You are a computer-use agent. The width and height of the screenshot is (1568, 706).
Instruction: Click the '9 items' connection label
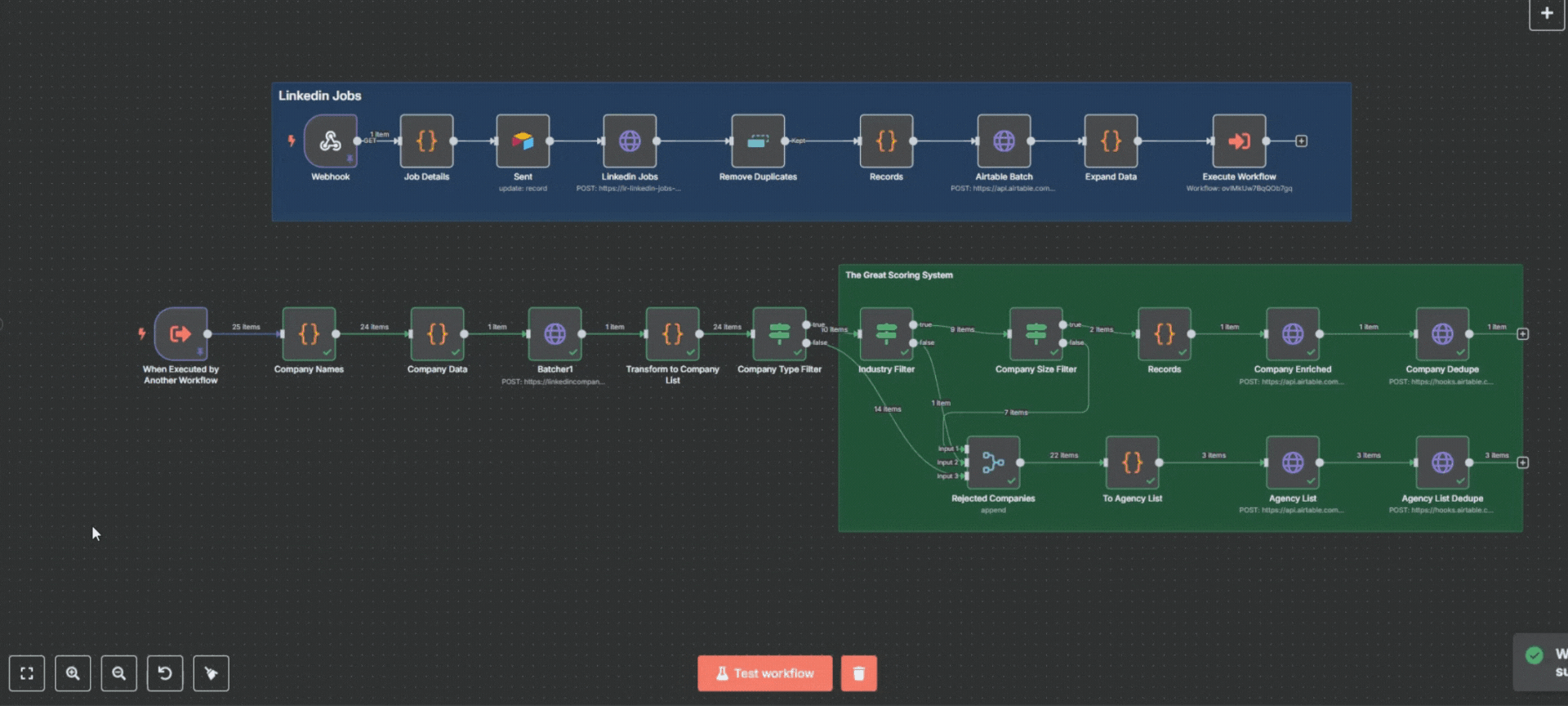tap(962, 329)
